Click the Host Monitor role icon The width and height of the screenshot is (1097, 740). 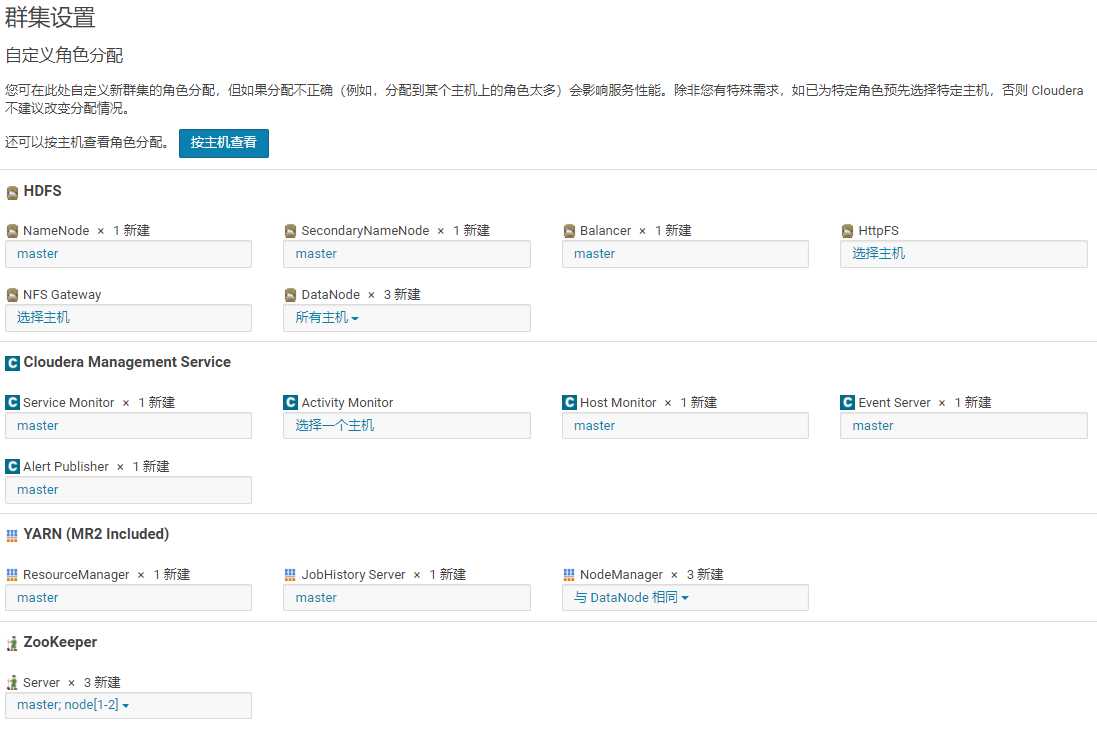tap(569, 402)
